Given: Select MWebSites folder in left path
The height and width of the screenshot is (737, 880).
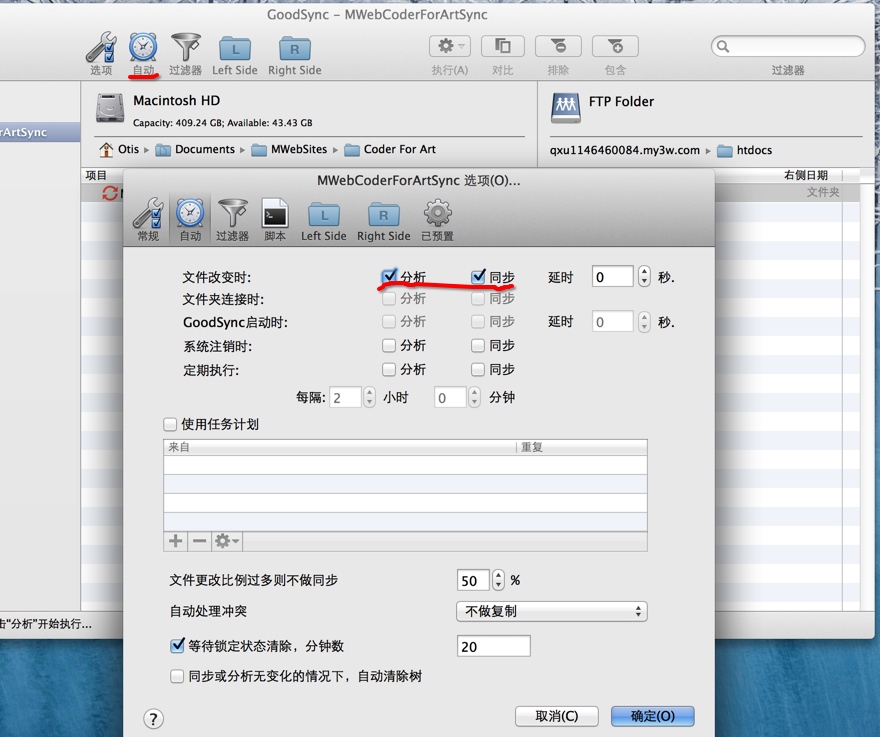Looking at the screenshot, I should [290, 149].
